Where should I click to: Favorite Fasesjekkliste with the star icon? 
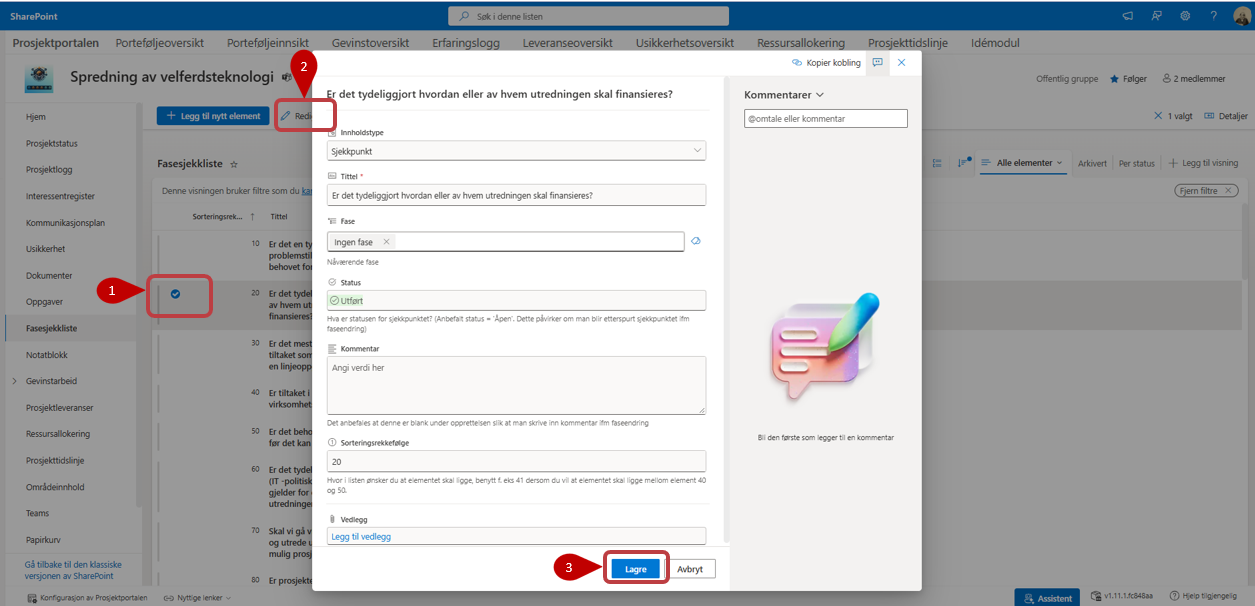pyautogui.click(x=234, y=163)
